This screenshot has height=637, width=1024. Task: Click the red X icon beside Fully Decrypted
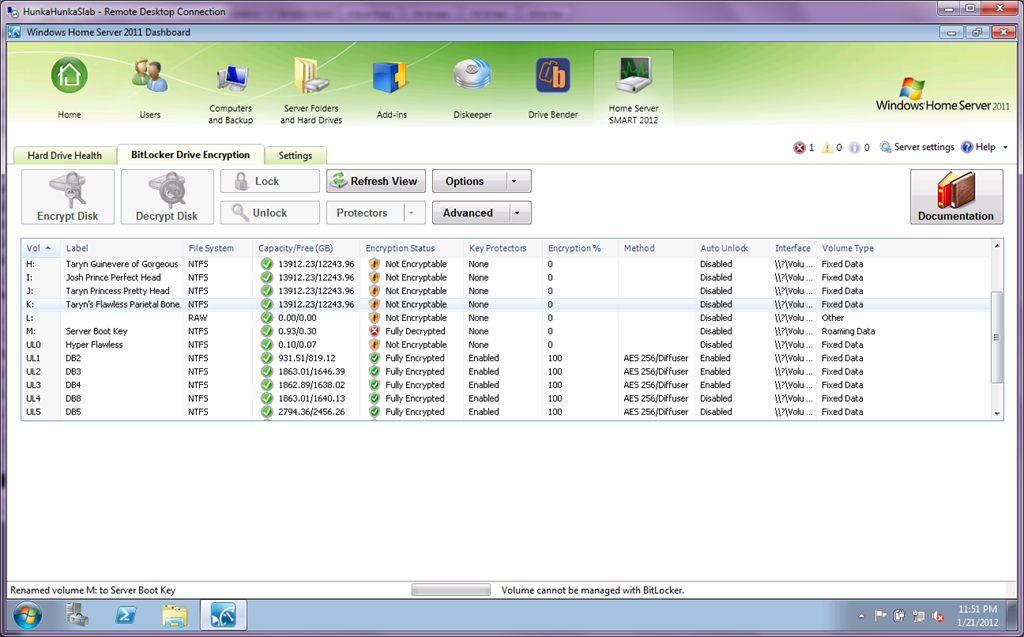click(x=374, y=331)
